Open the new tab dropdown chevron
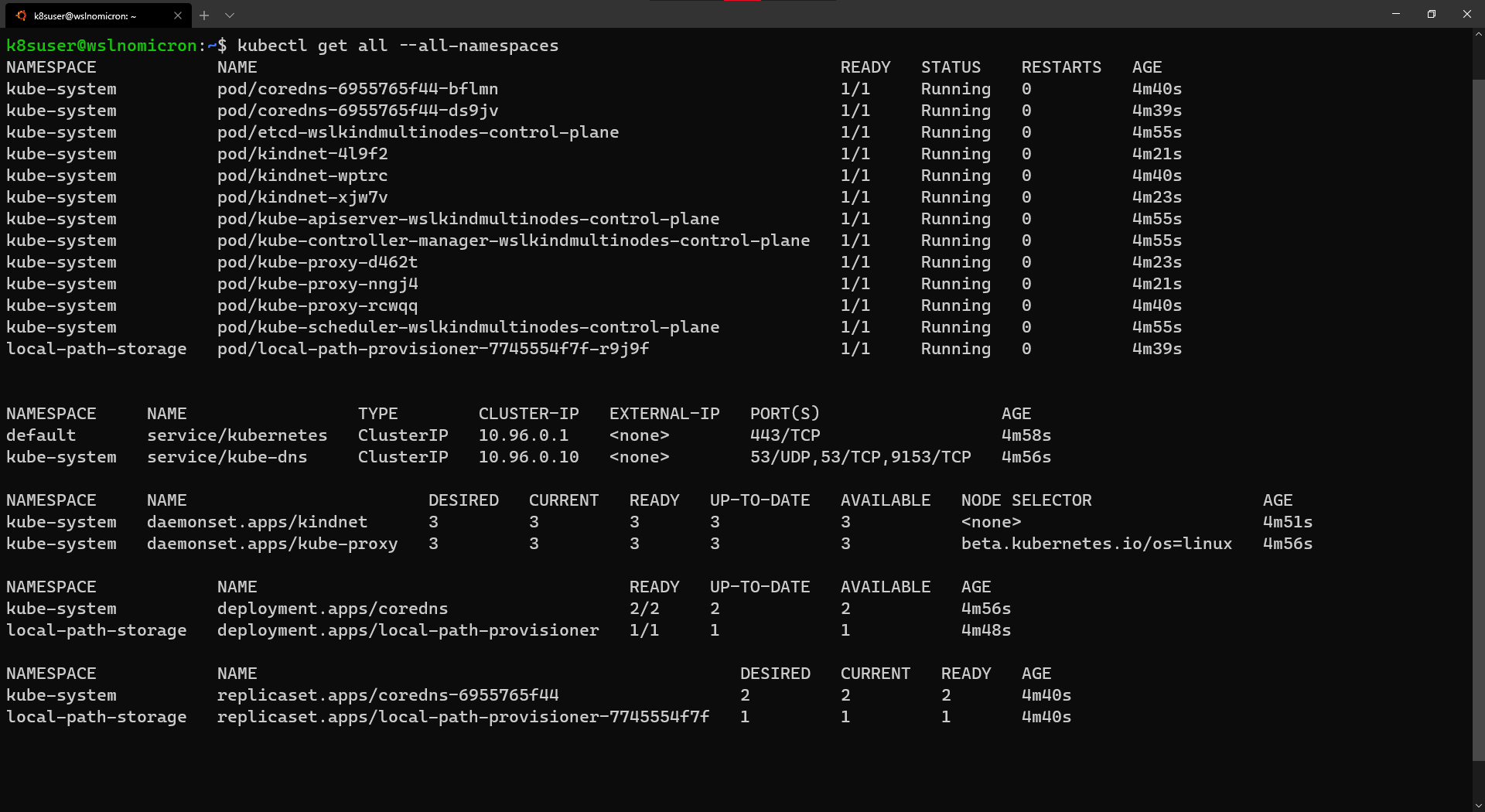1485x812 pixels. tap(229, 15)
